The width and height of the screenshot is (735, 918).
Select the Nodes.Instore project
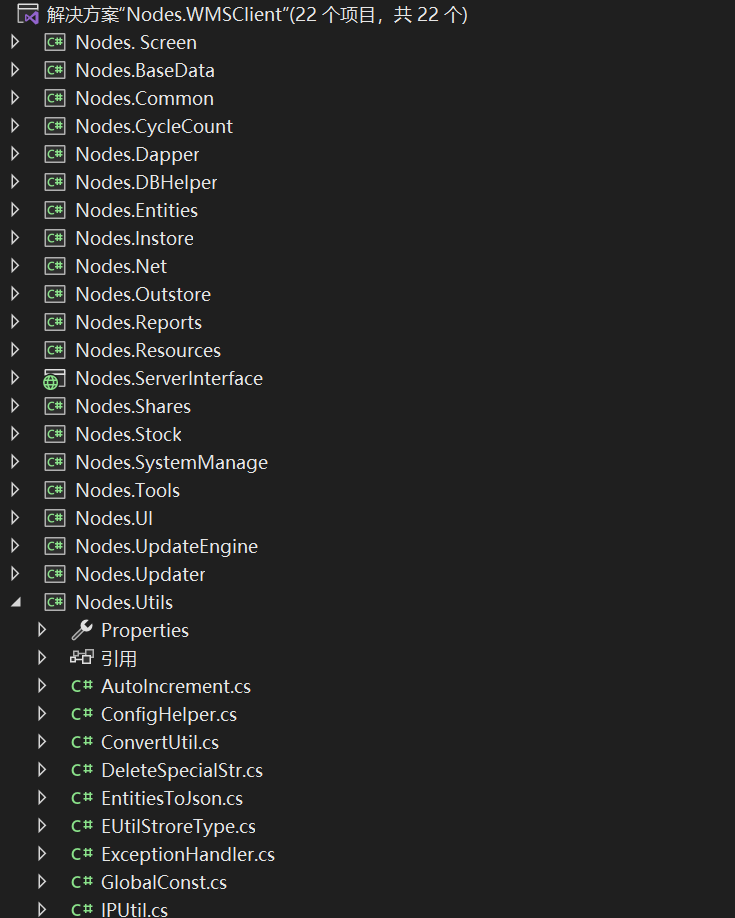[x=135, y=238]
